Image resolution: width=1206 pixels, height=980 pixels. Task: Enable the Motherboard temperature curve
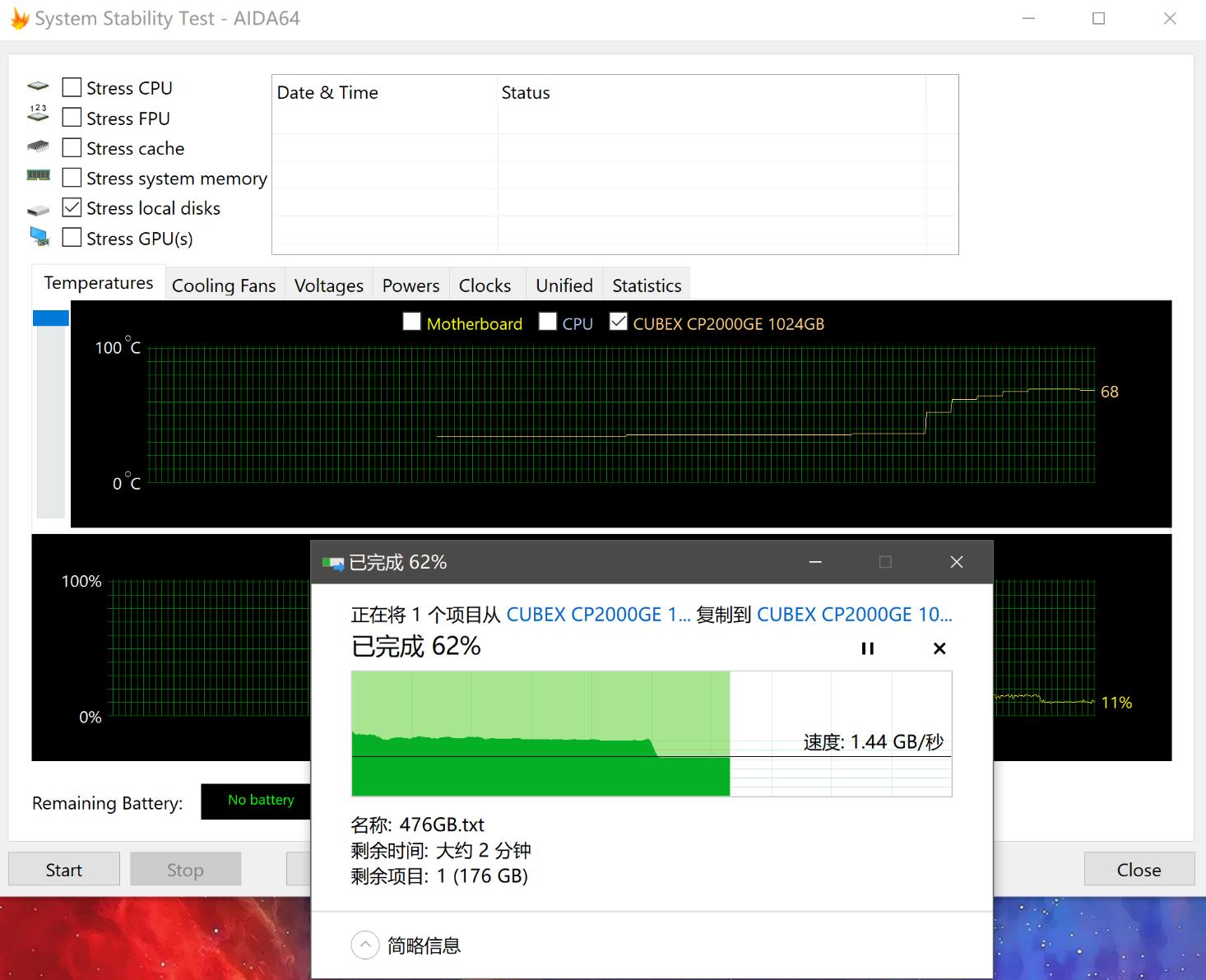[412, 322]
